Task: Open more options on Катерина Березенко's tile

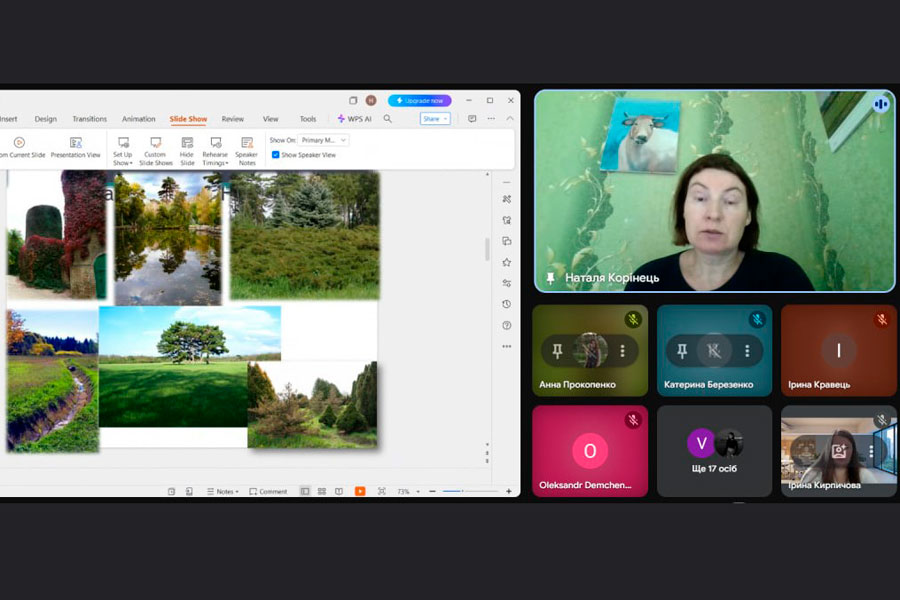Action: [747, 350]
